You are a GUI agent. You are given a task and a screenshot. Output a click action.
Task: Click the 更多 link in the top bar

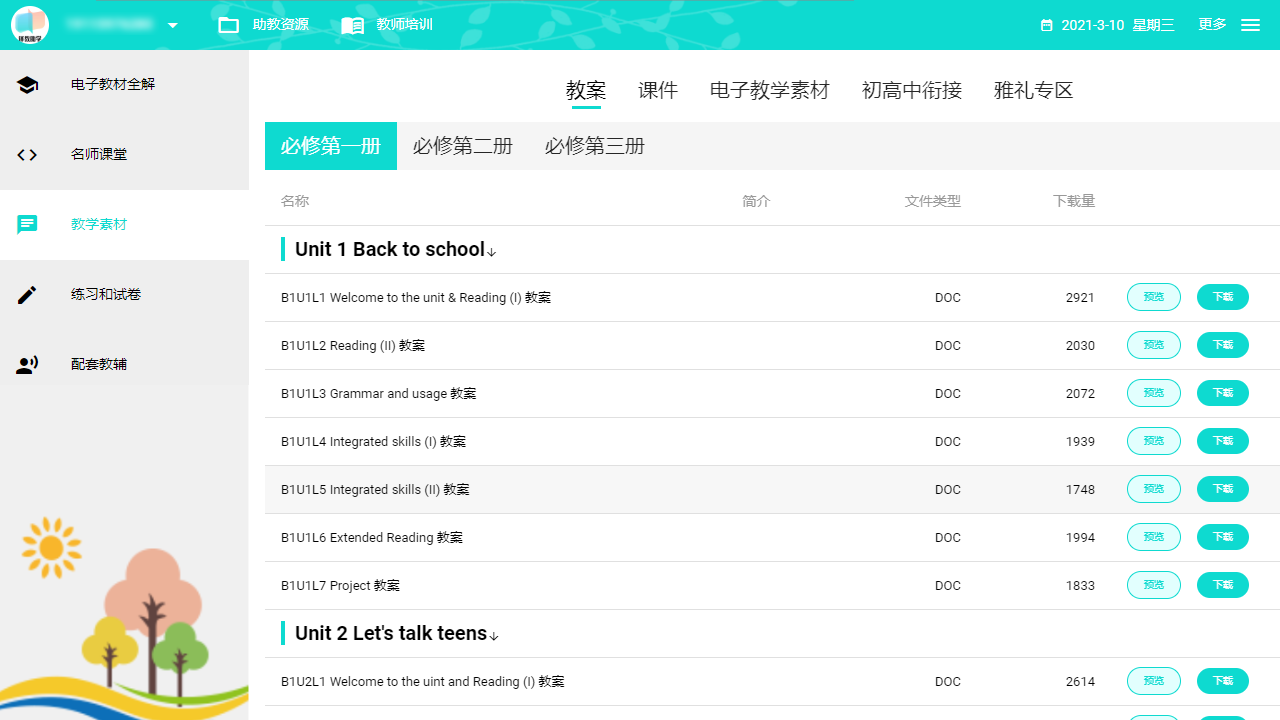pos(1211,25)
